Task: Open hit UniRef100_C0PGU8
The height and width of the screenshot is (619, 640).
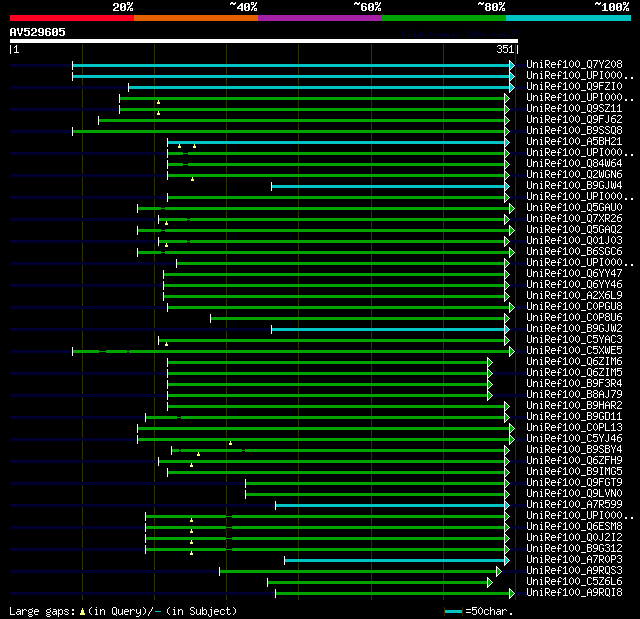Action: tap(574, 307)
